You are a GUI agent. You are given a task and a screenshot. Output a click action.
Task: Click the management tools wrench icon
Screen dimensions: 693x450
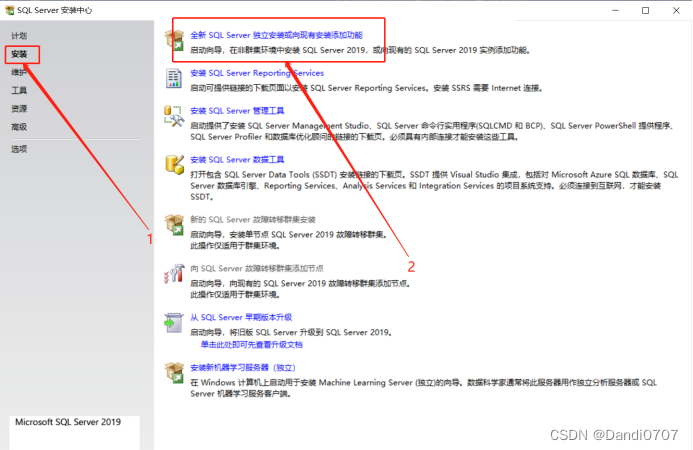174,116
